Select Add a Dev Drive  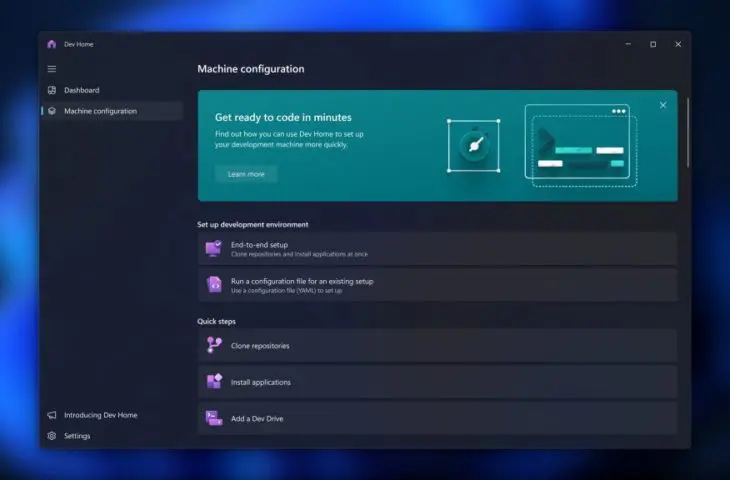(437, 418)
